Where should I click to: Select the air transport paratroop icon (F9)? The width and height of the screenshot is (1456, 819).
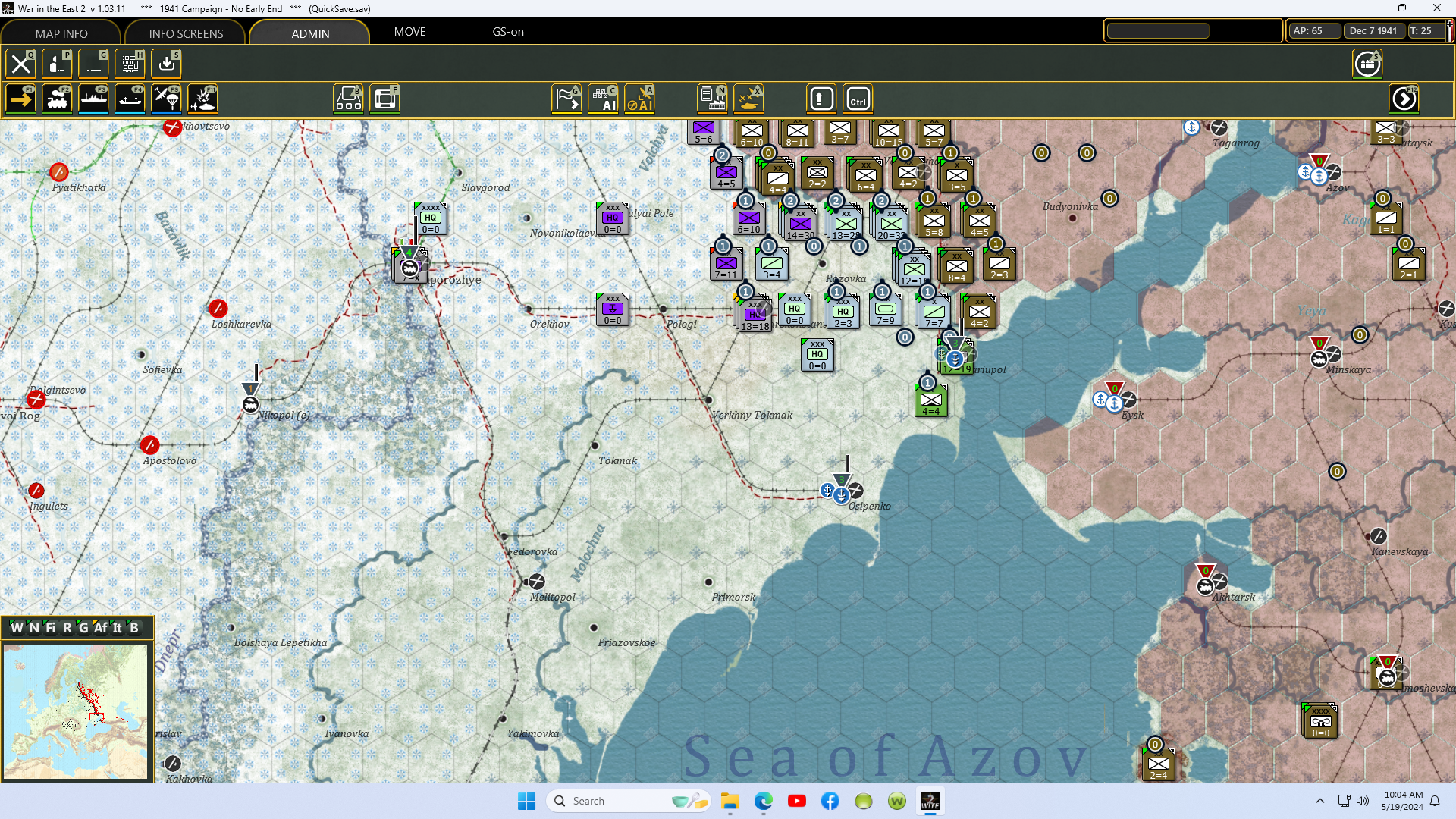tap(167, 99)
